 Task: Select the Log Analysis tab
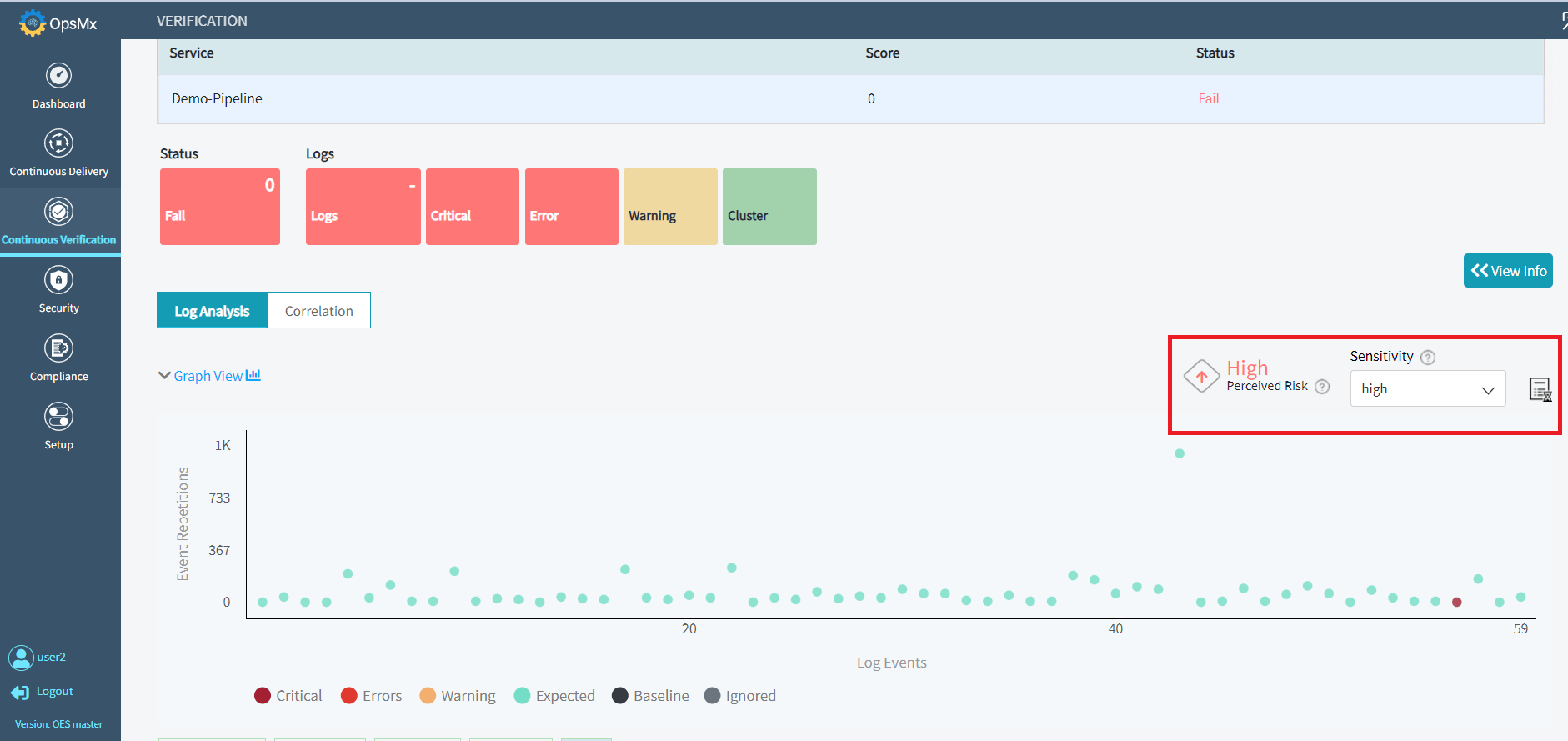[x=212, y=311]
